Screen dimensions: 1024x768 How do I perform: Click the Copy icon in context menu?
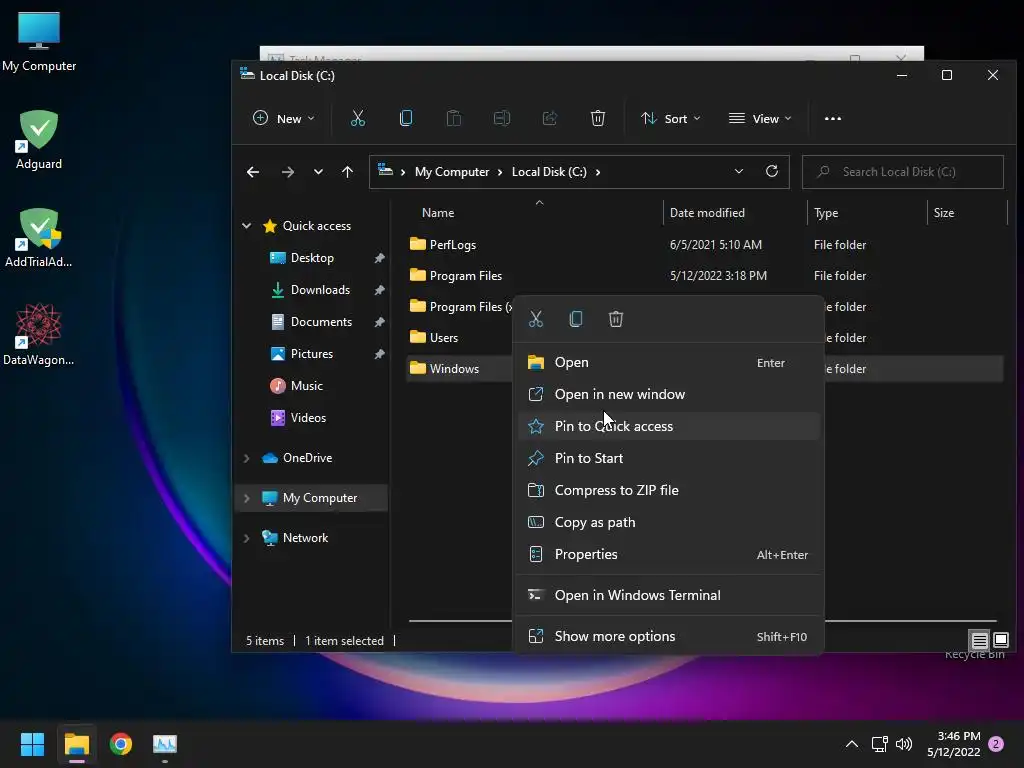[575, 319]
